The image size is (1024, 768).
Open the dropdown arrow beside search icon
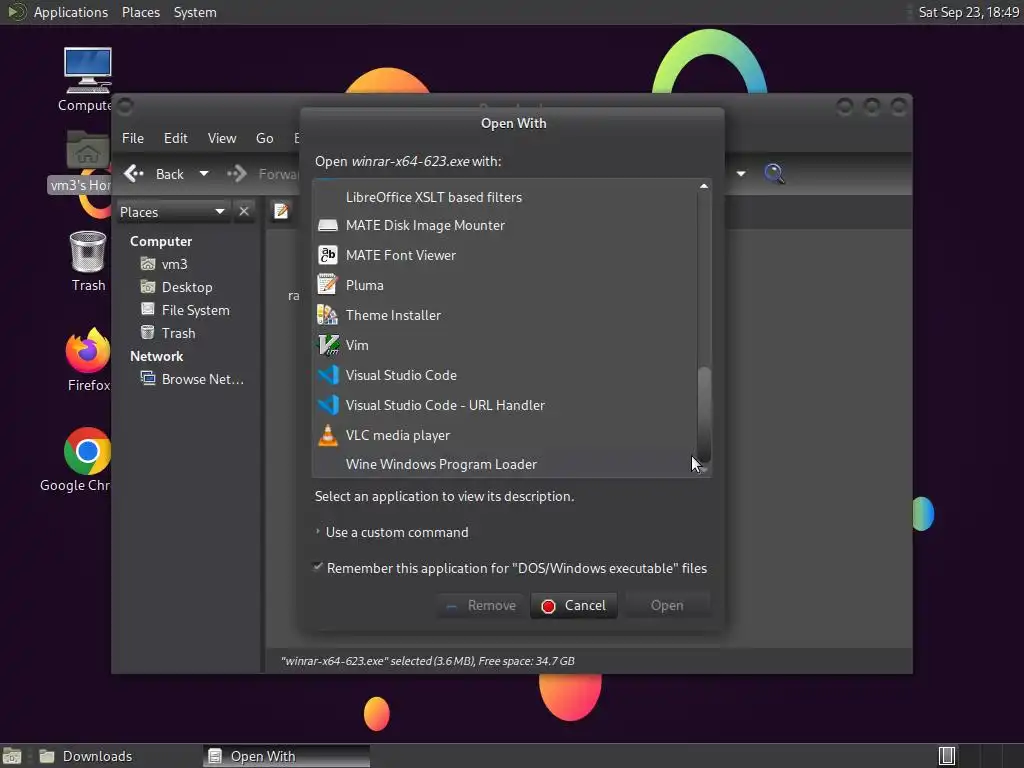(x=741, y=174)
